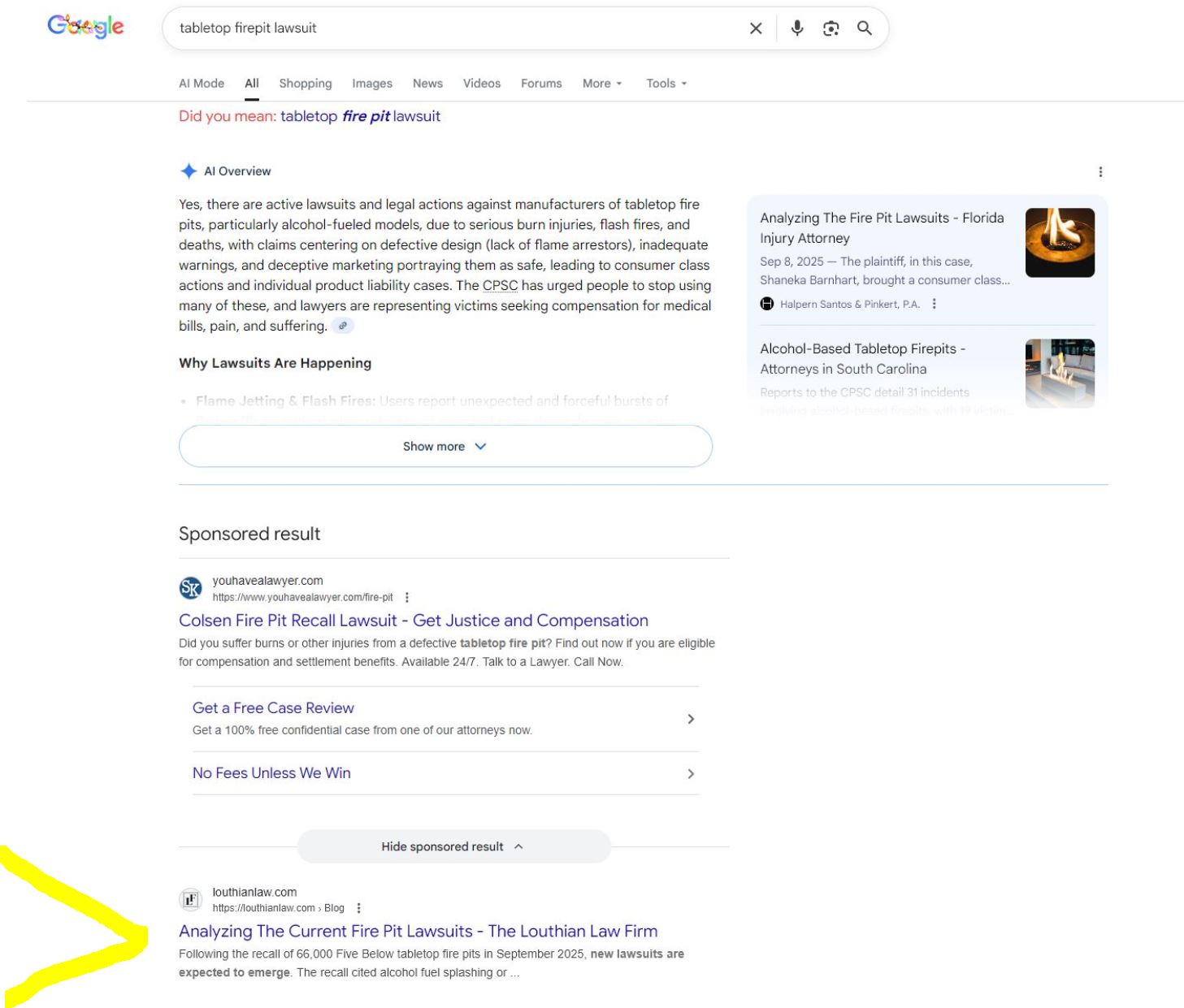This screenshot has height=1008, width=1184.
Task: Start voice search with the microphone icon
Action: coord(797,28)
